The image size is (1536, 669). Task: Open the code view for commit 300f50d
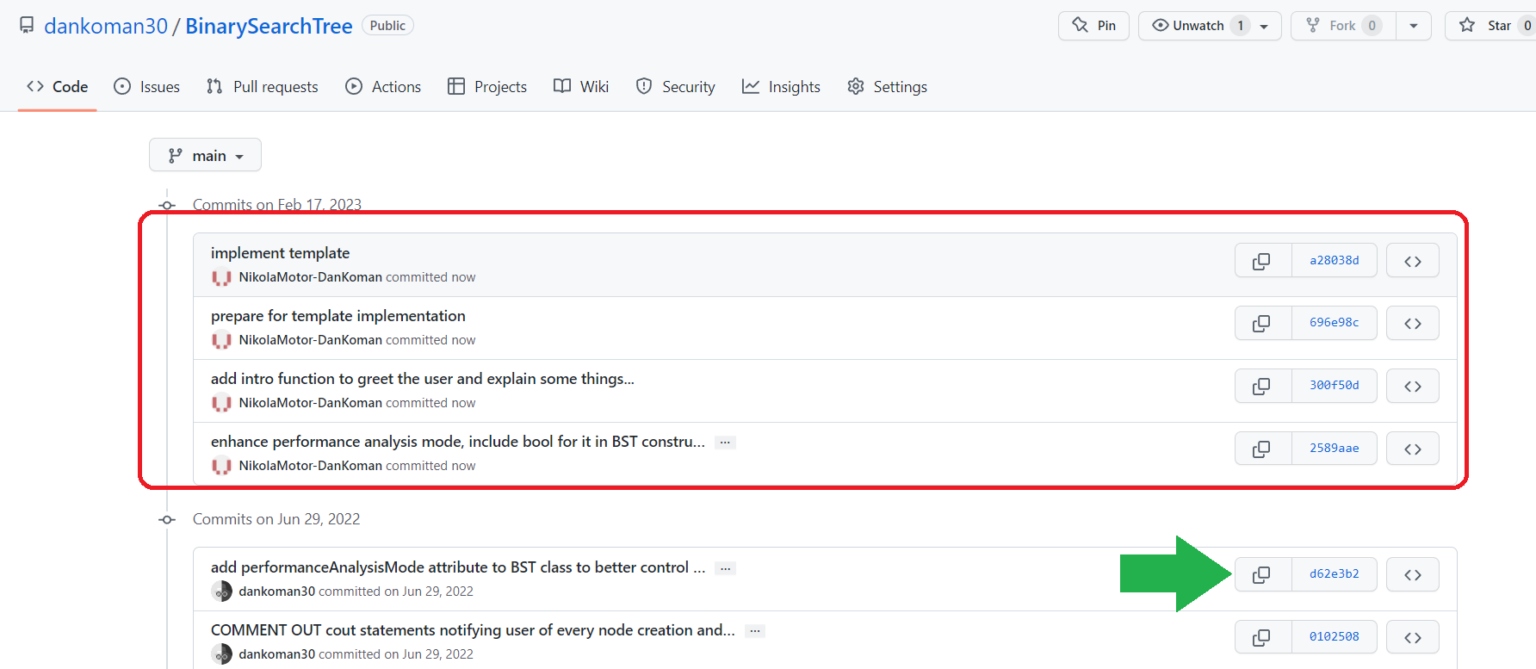[1412, 385]
